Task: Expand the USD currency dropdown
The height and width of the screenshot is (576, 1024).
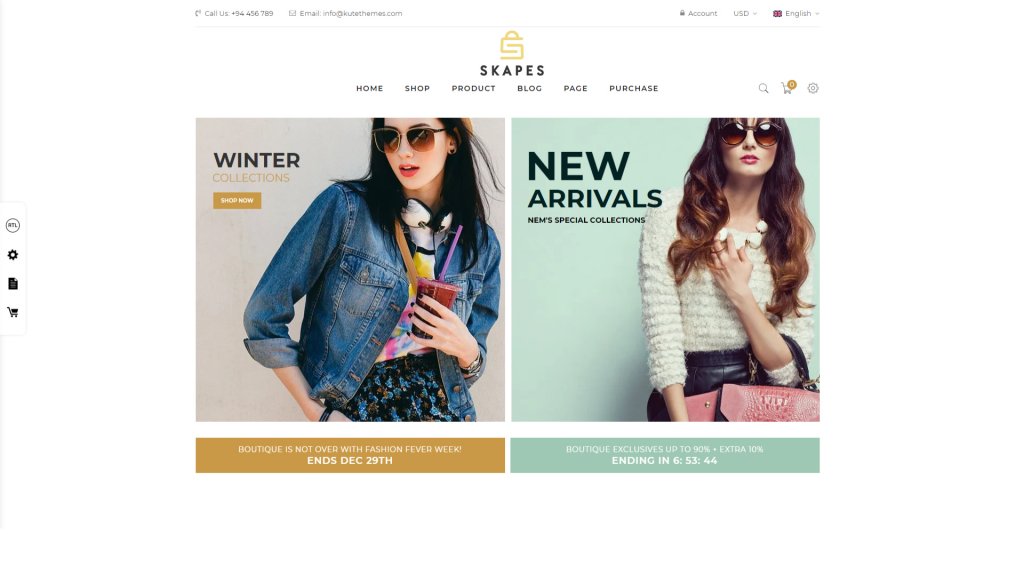Action: pyautogui.click(x=744, y=13)
